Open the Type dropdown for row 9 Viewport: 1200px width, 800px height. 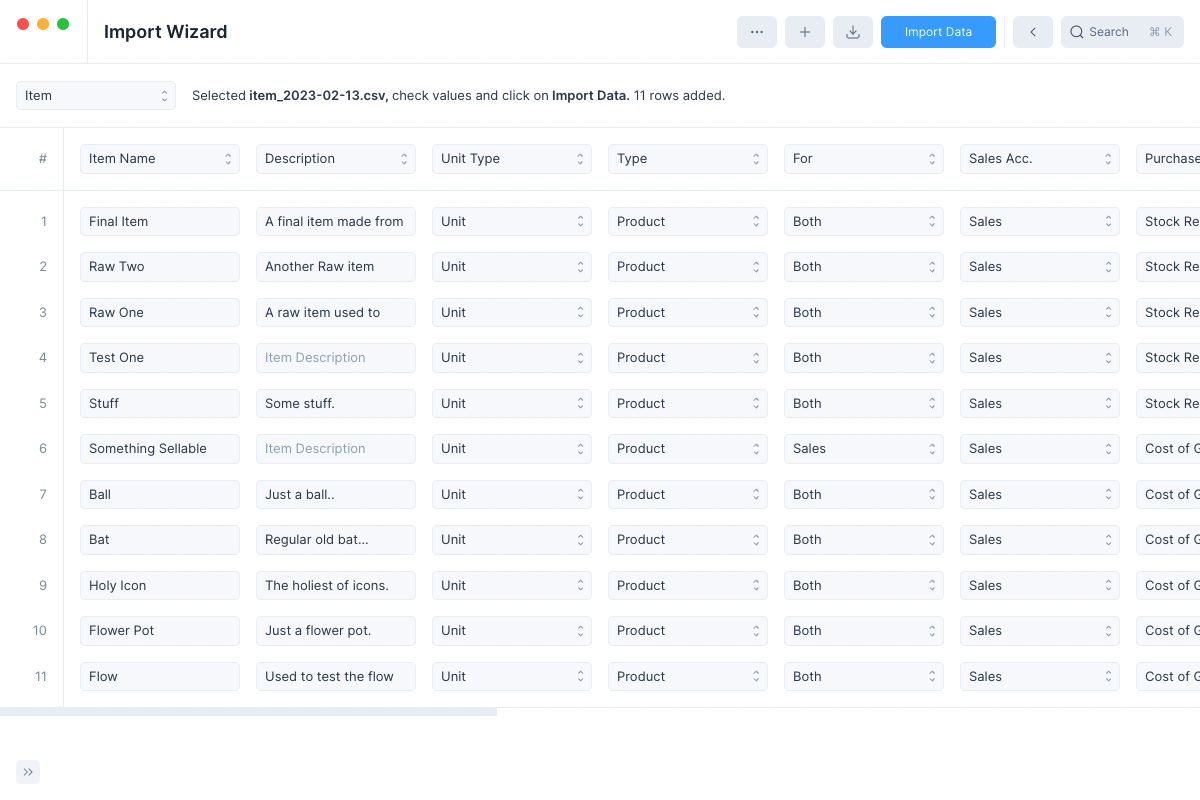(687, 586)
